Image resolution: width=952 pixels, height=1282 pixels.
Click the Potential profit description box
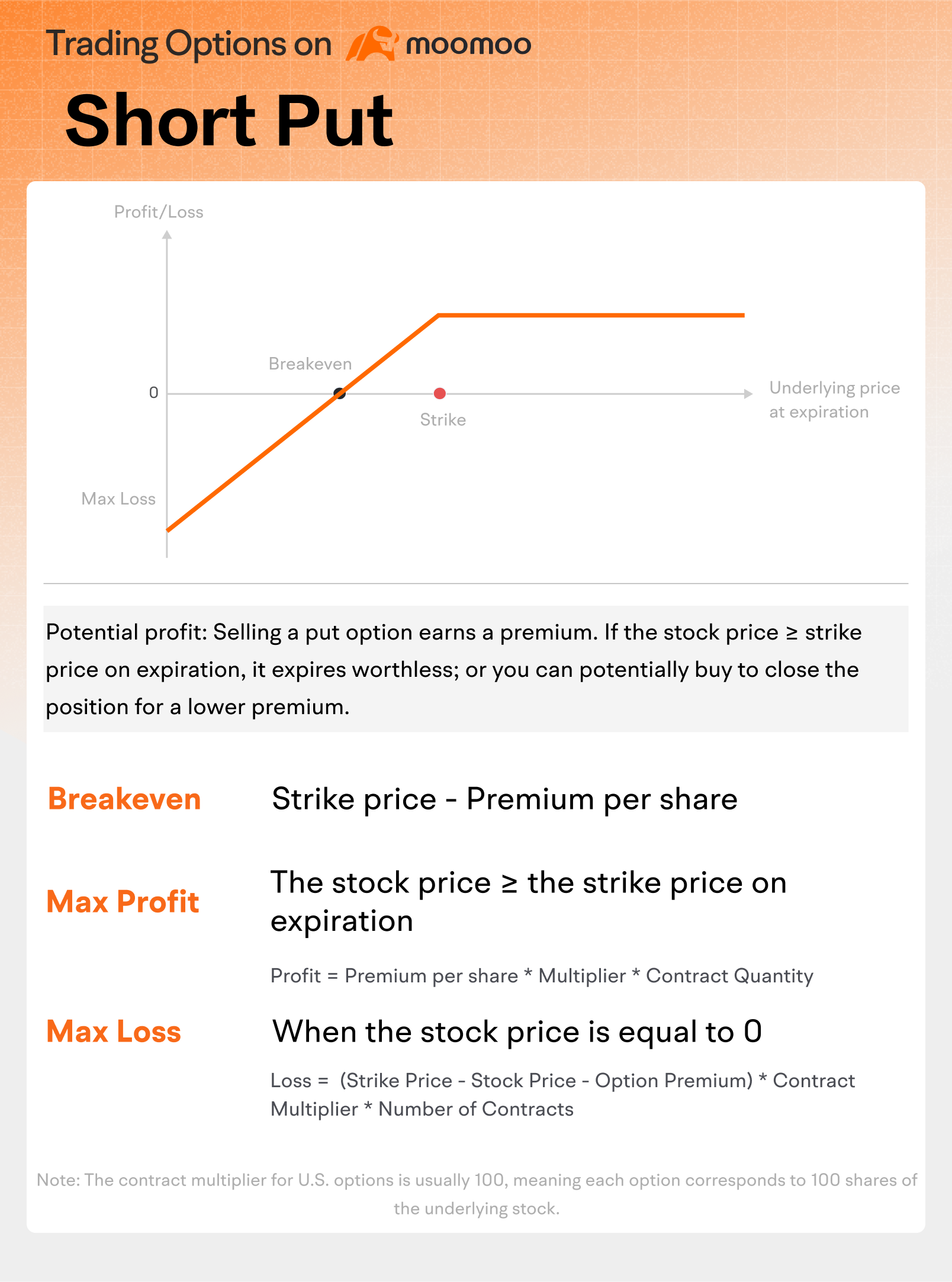click(x=475, y=669)
